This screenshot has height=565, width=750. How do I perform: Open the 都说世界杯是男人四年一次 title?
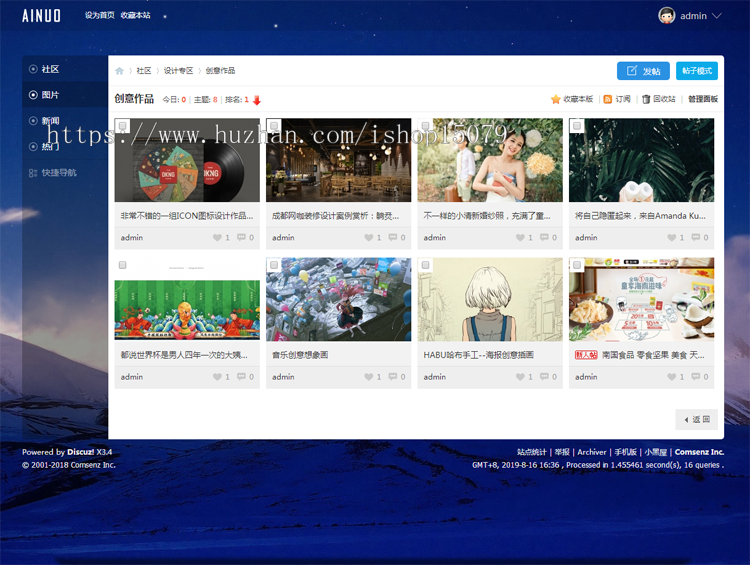184,355
